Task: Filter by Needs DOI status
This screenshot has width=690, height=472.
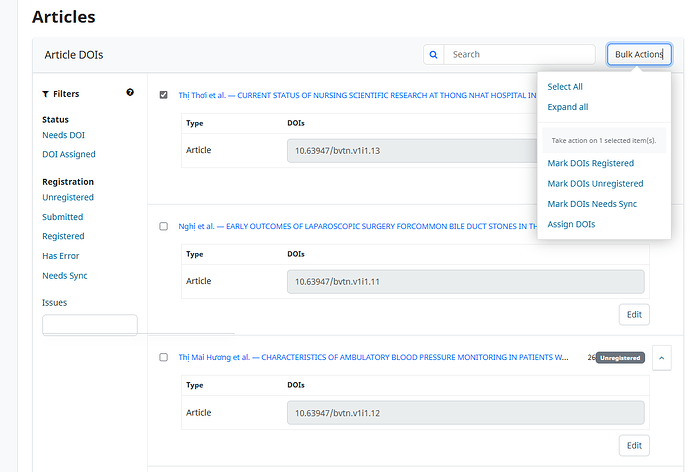Action: (63, 135)
